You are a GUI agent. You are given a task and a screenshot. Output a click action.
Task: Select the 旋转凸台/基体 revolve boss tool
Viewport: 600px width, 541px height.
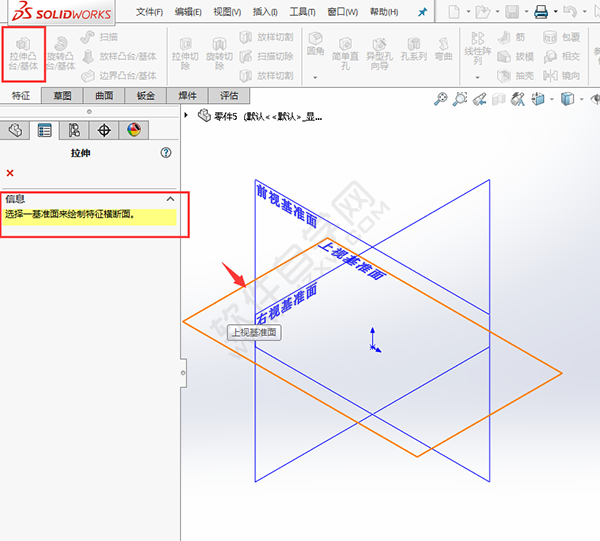click(61, 54)
